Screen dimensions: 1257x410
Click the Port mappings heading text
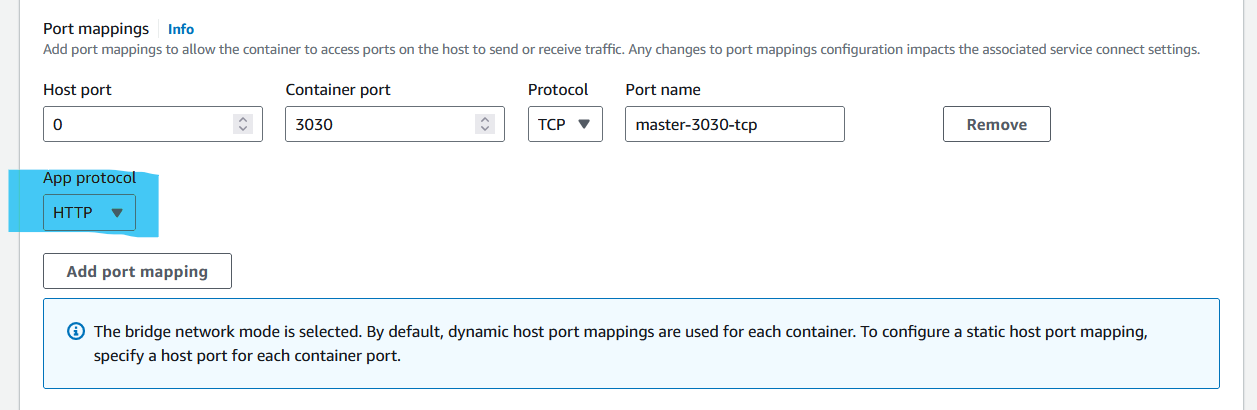pos(96,29)
